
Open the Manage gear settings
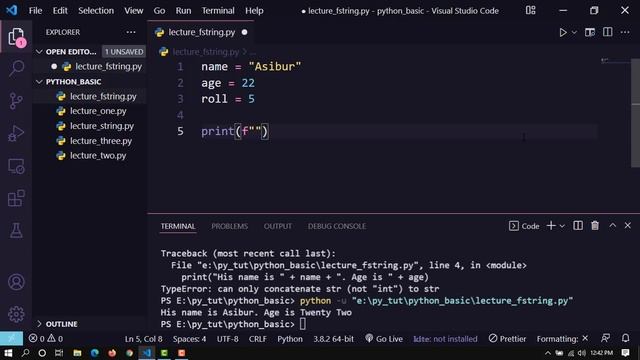click(16, 314)
